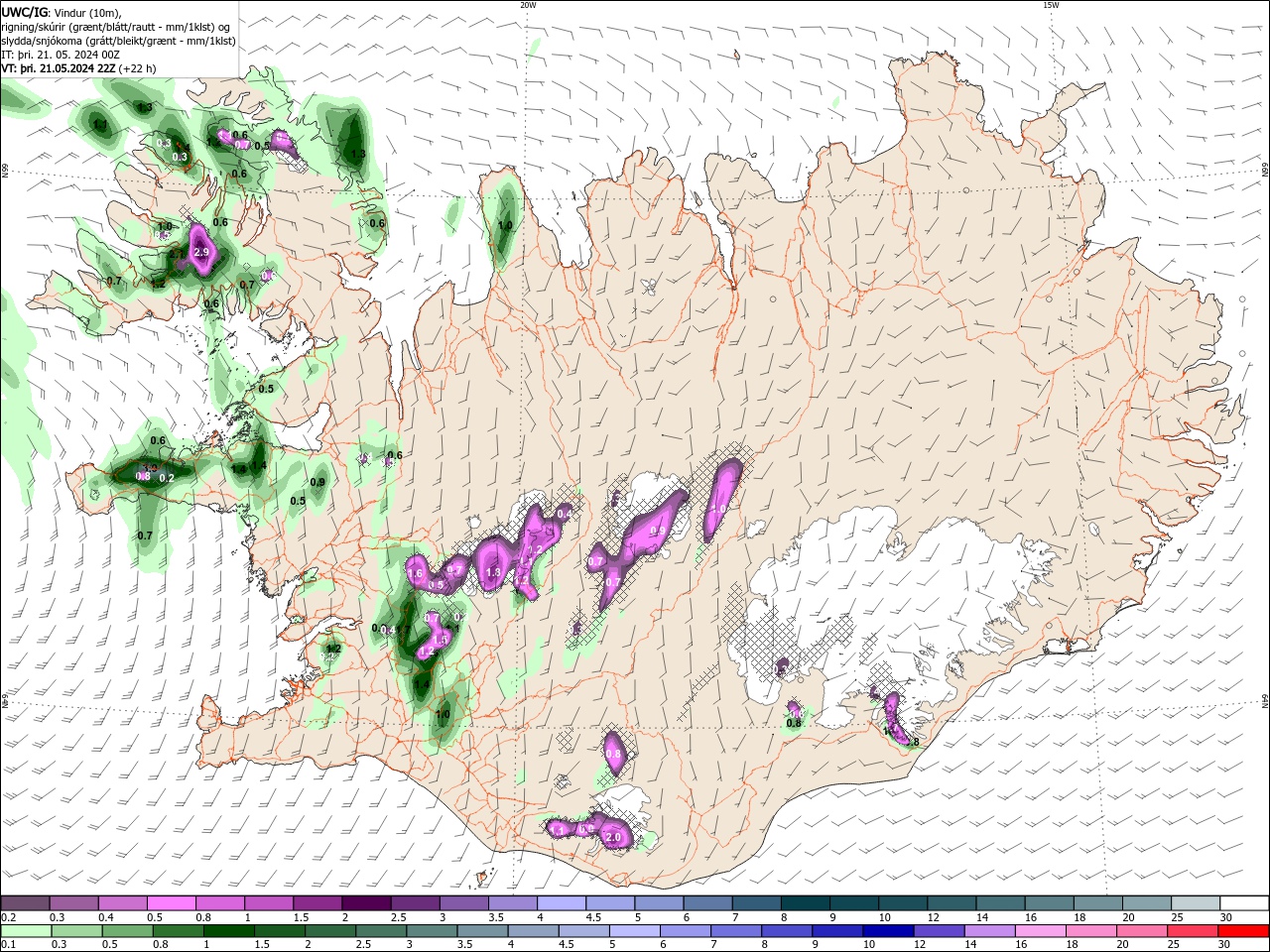The image size is (1270, 952).
Task: Choose the top-row swatch between 1 and 1.5
Action: tap(269, 903)
